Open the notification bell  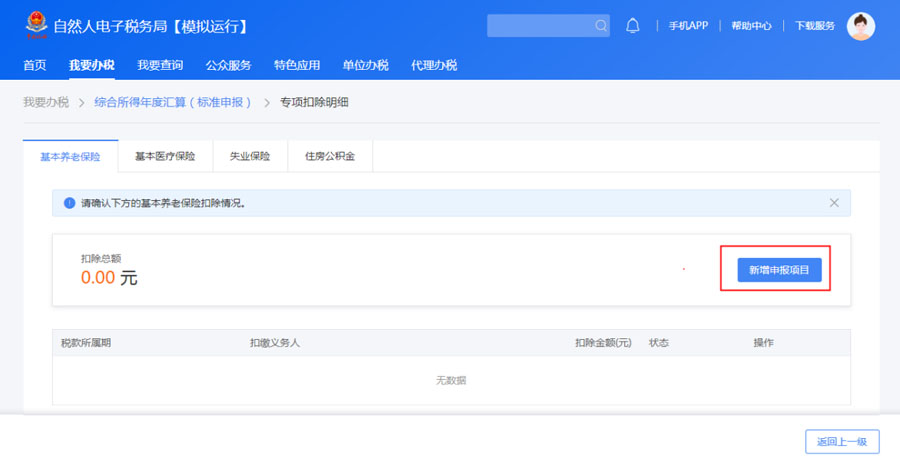point(632,26)
